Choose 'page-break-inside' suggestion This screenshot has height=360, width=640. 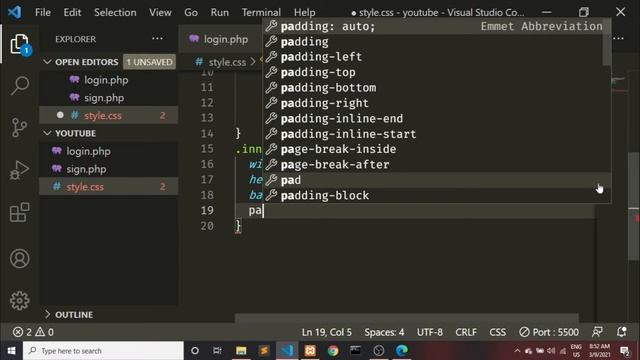[436, 149]
